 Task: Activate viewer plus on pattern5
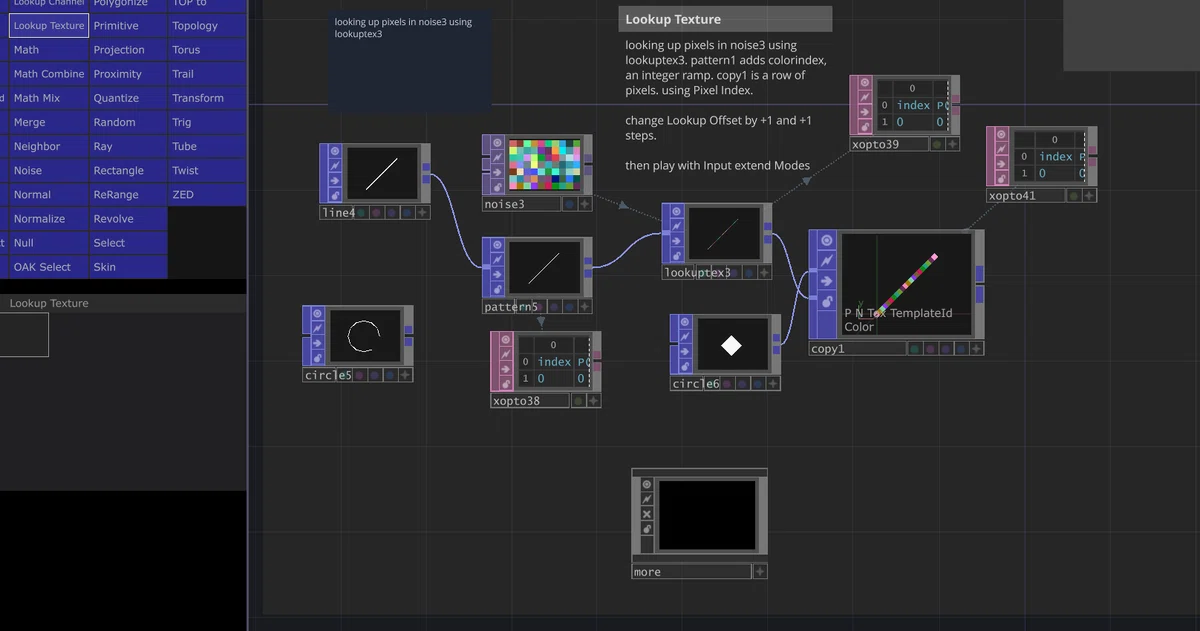coord(585,307)
